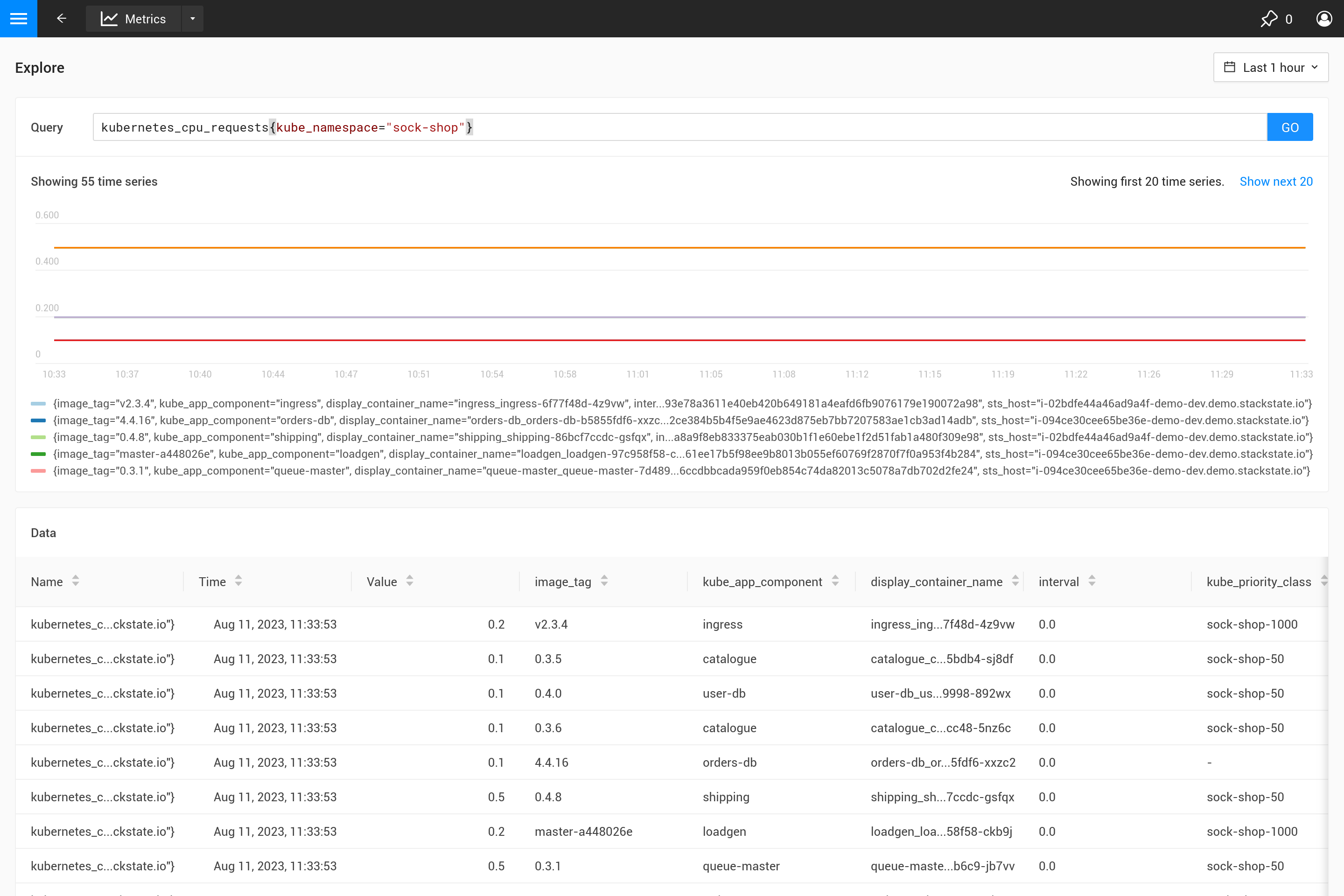Image resolution: width=1344 pixels, height=896 pixels.
Task: Open the user account avatar icon
Action: [x=1324, y=18]
